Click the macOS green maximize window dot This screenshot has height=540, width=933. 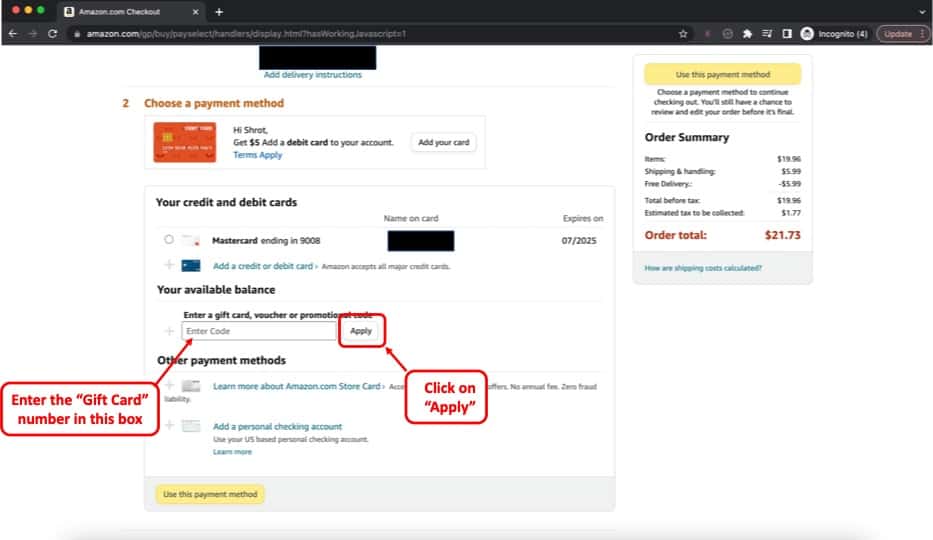[40, 10]
